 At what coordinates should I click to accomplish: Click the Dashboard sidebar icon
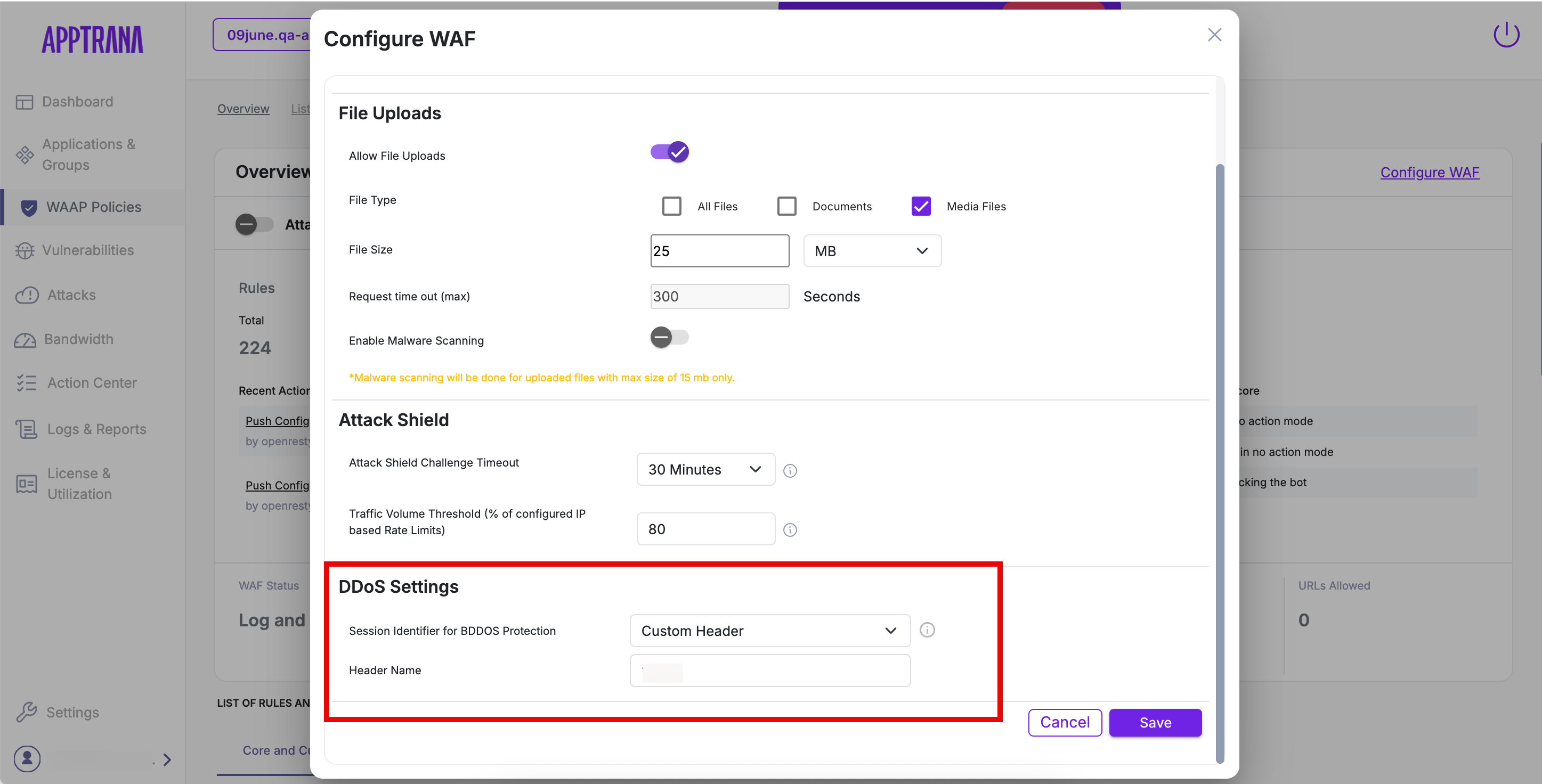pyautogui.click(x=25, y=102)
